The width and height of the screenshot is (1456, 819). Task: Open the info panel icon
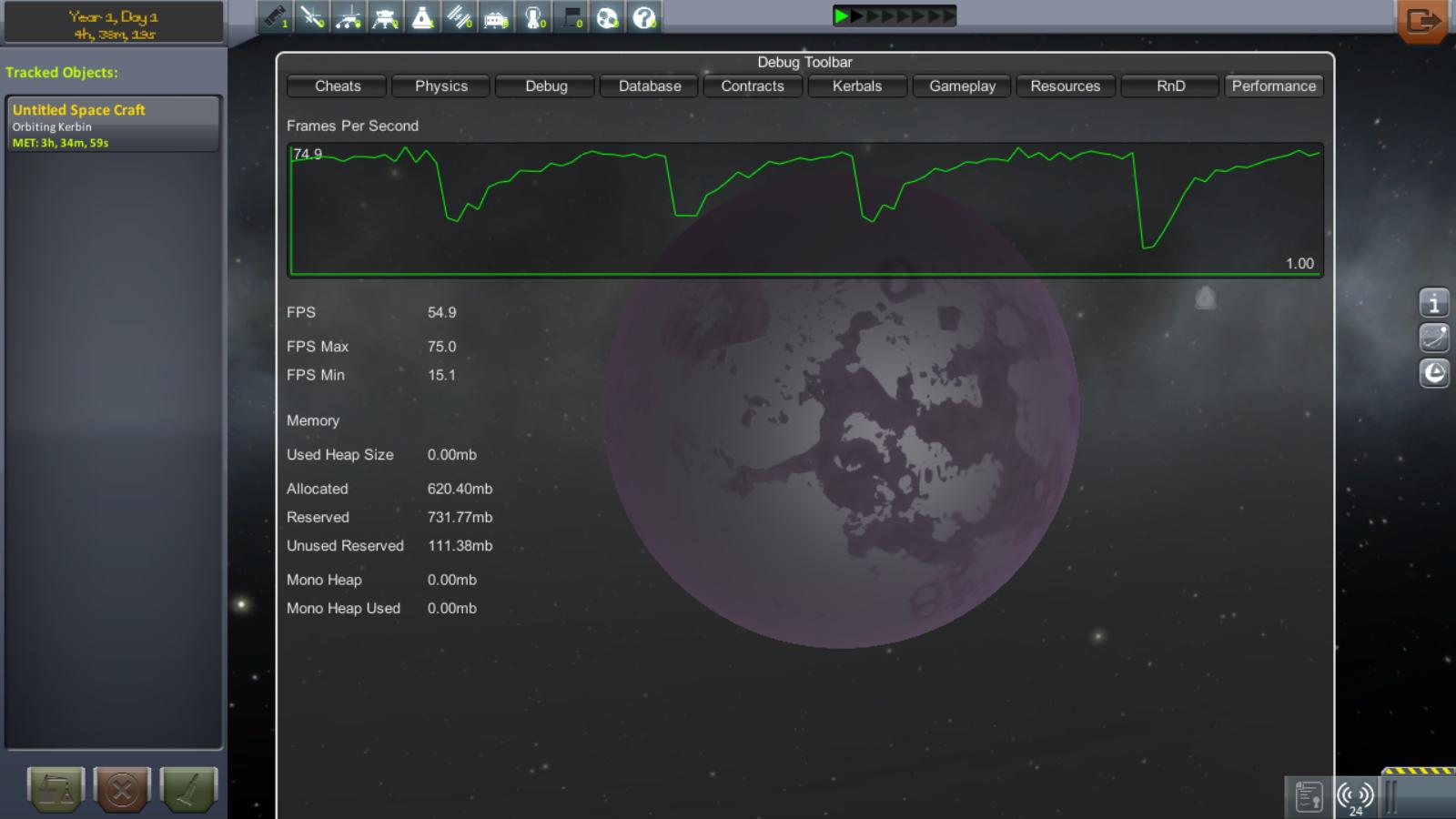(x=1434, y=302)
